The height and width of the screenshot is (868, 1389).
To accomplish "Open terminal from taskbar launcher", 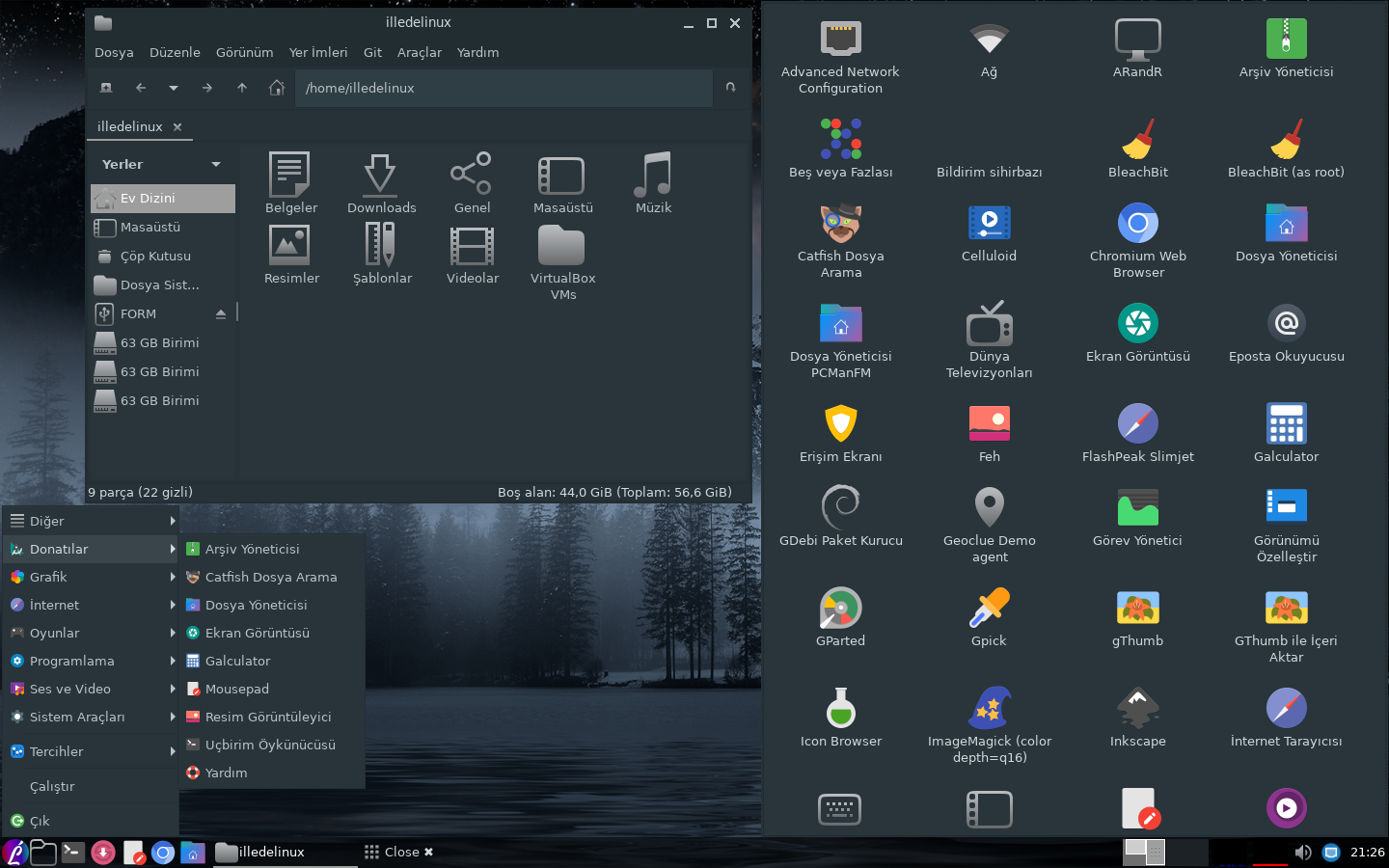I will pyautogui.click(x=72, y=853).
